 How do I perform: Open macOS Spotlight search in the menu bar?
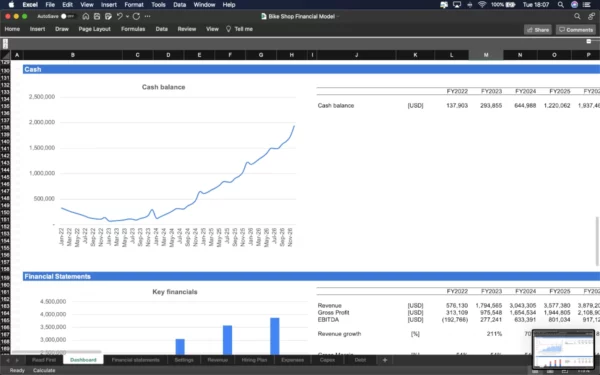561,5
